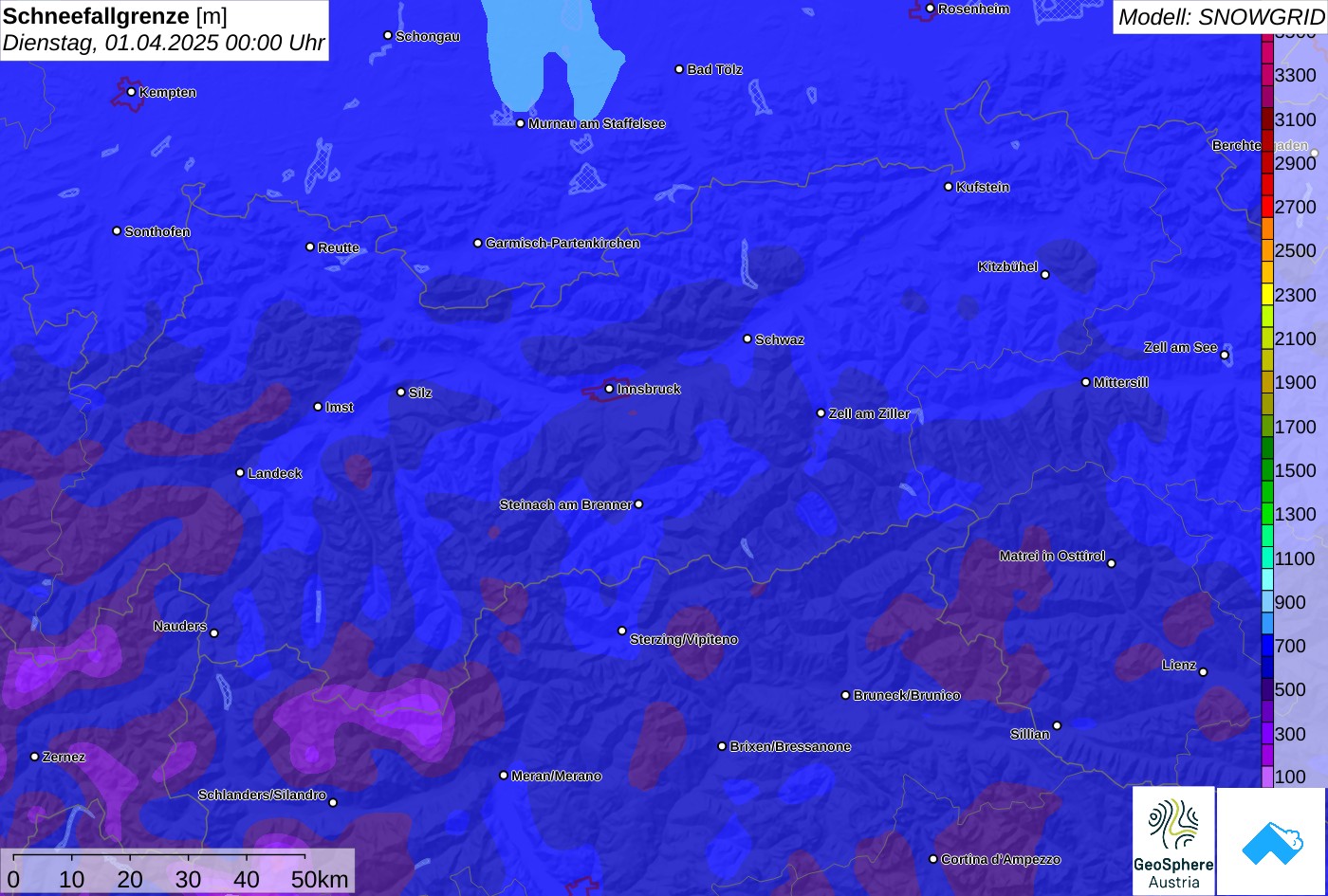
Task: Select the Sterzing/Vipiteno marker dot
Action: coord(622,631)
